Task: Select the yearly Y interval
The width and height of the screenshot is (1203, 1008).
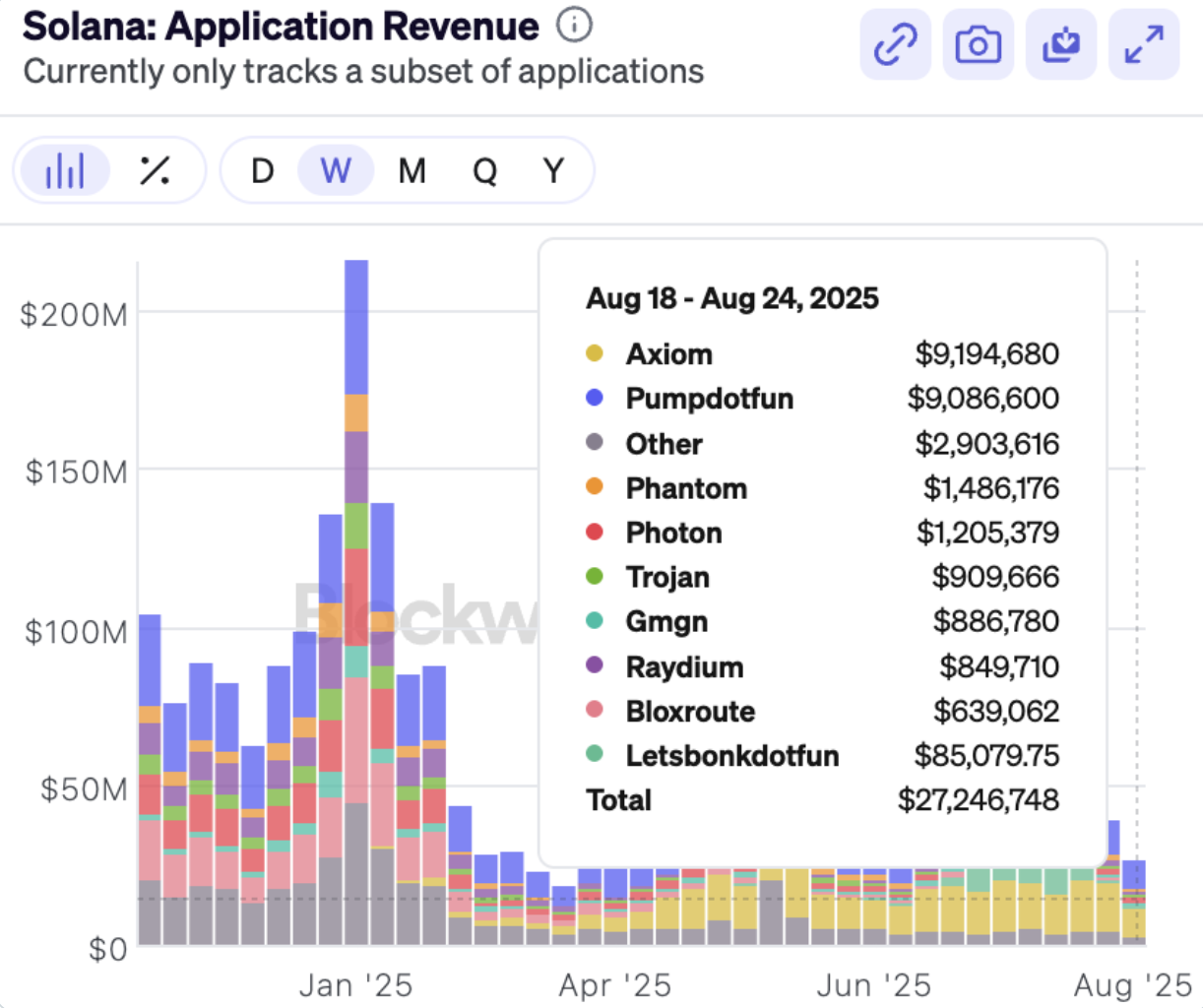Action: click(x=554, y=170)
